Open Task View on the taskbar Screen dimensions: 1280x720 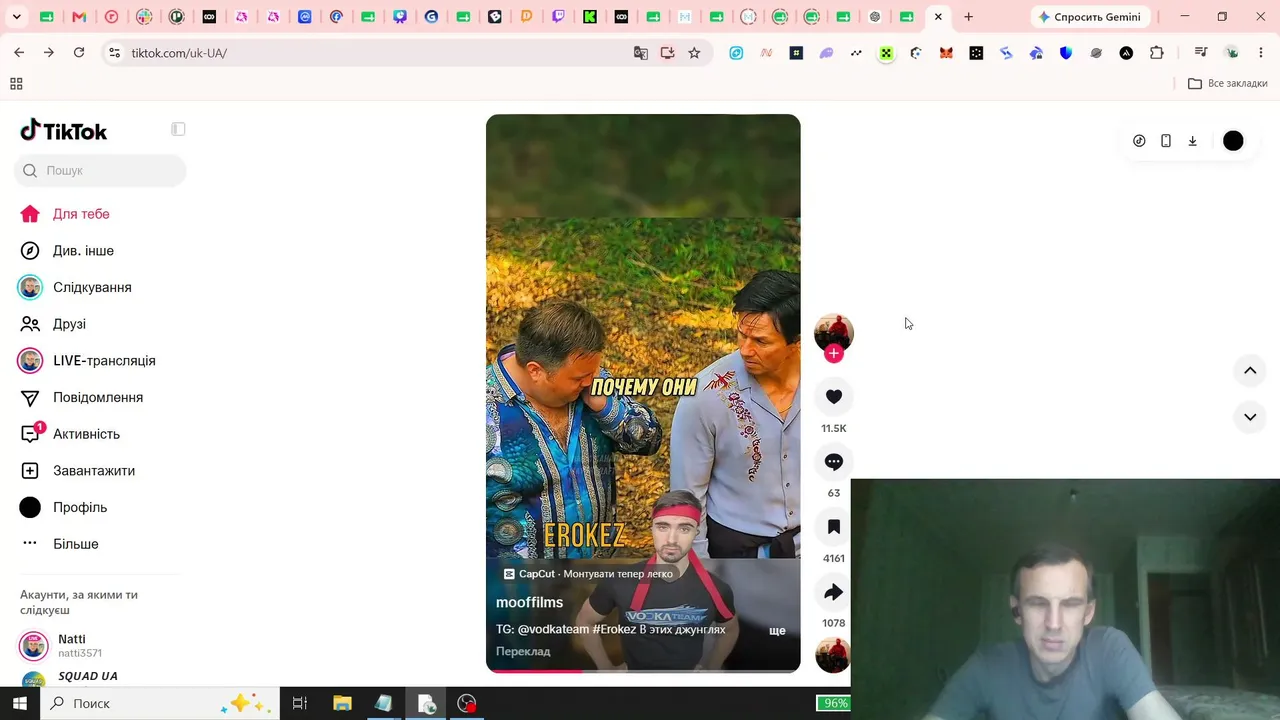[x=299, y=704]
